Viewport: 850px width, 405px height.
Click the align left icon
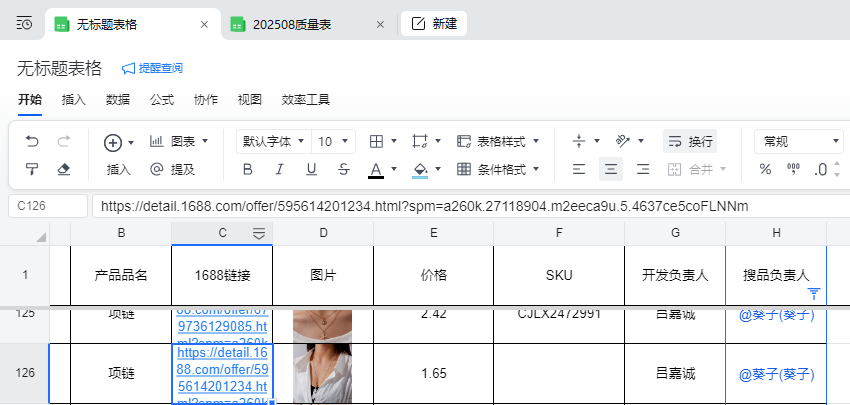coord(579,169)
